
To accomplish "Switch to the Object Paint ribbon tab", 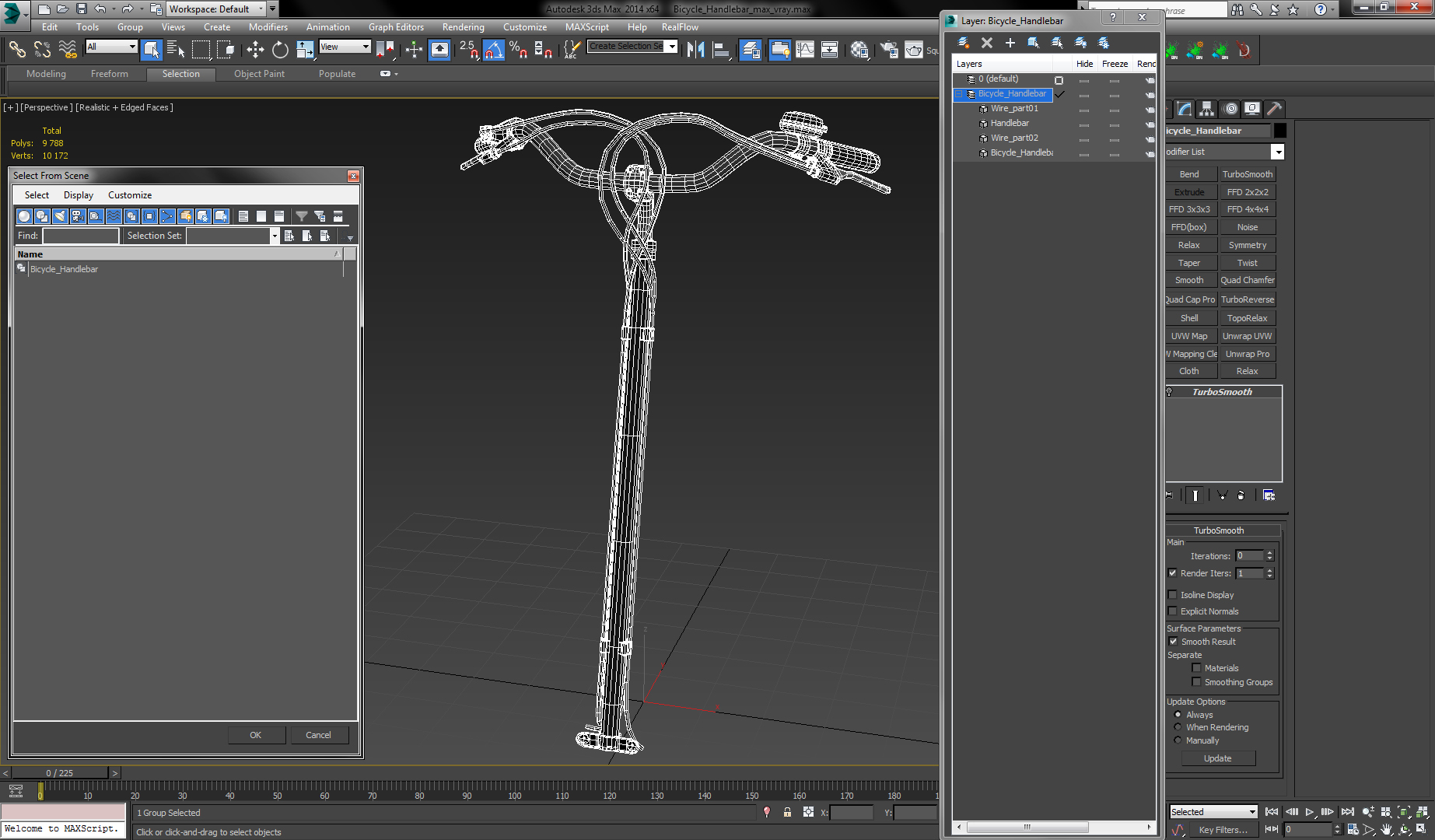I will 259,74.
